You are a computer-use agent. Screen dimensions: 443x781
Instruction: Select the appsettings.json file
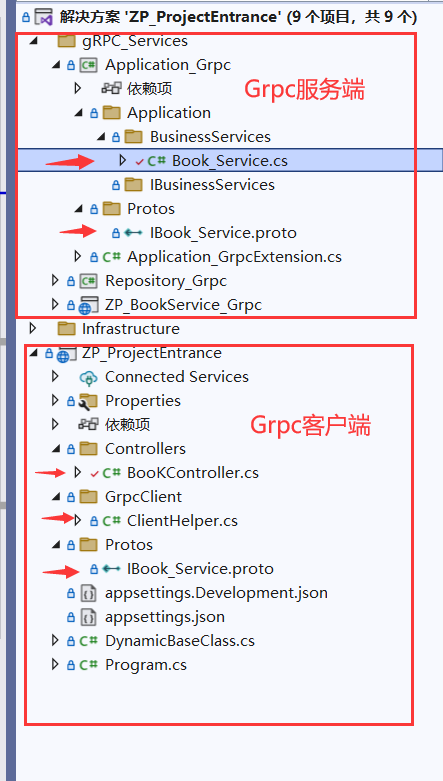click(x=165, y=617)
